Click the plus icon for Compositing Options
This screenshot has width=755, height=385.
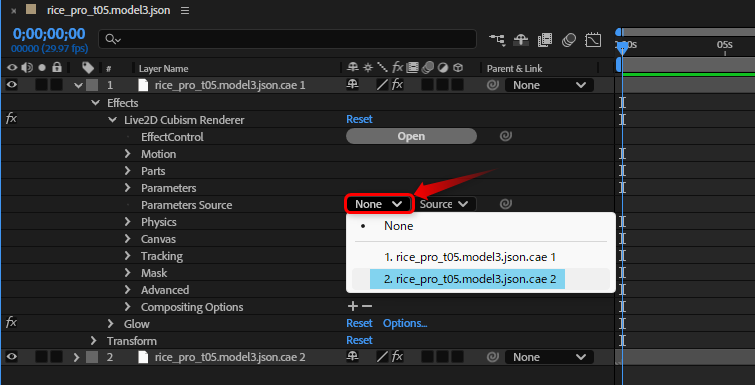coord(353,306)
